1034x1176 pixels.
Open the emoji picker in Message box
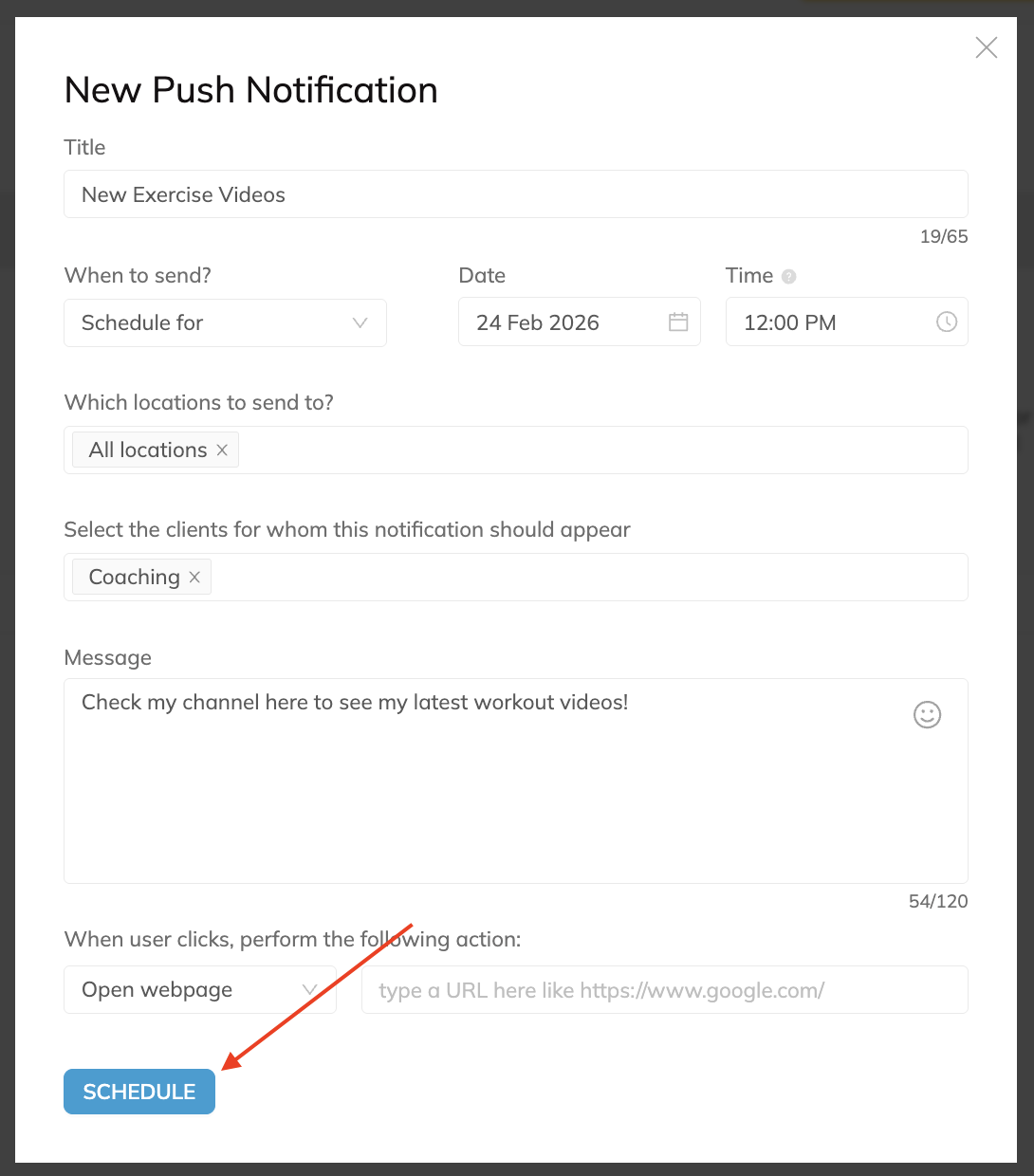[927, 714]
